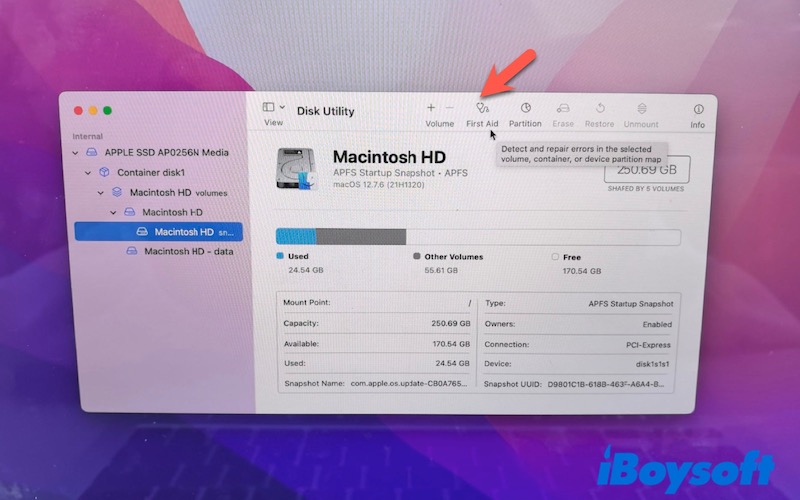The height and width of the screenshot is (500, 800).
Task: Collapse APPLE SSD AP0256N Media chevron
Action: pyautogui.click(x=76, y=153)
